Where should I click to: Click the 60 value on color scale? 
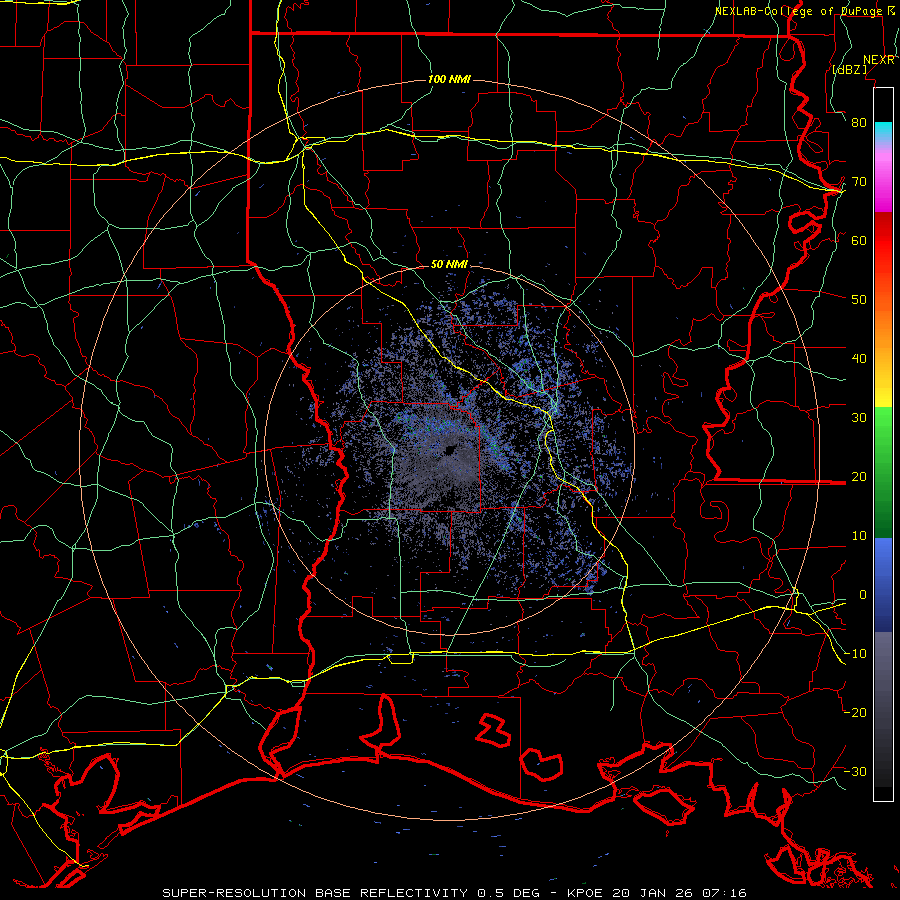pos(859,240)
